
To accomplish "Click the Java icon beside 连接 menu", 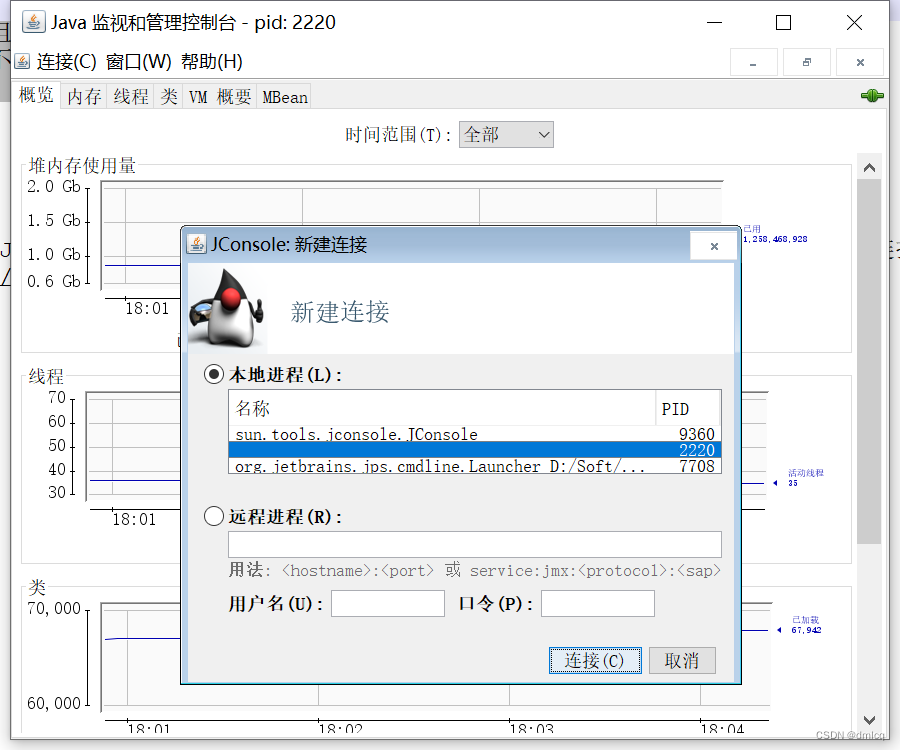I will click(22, 61).
